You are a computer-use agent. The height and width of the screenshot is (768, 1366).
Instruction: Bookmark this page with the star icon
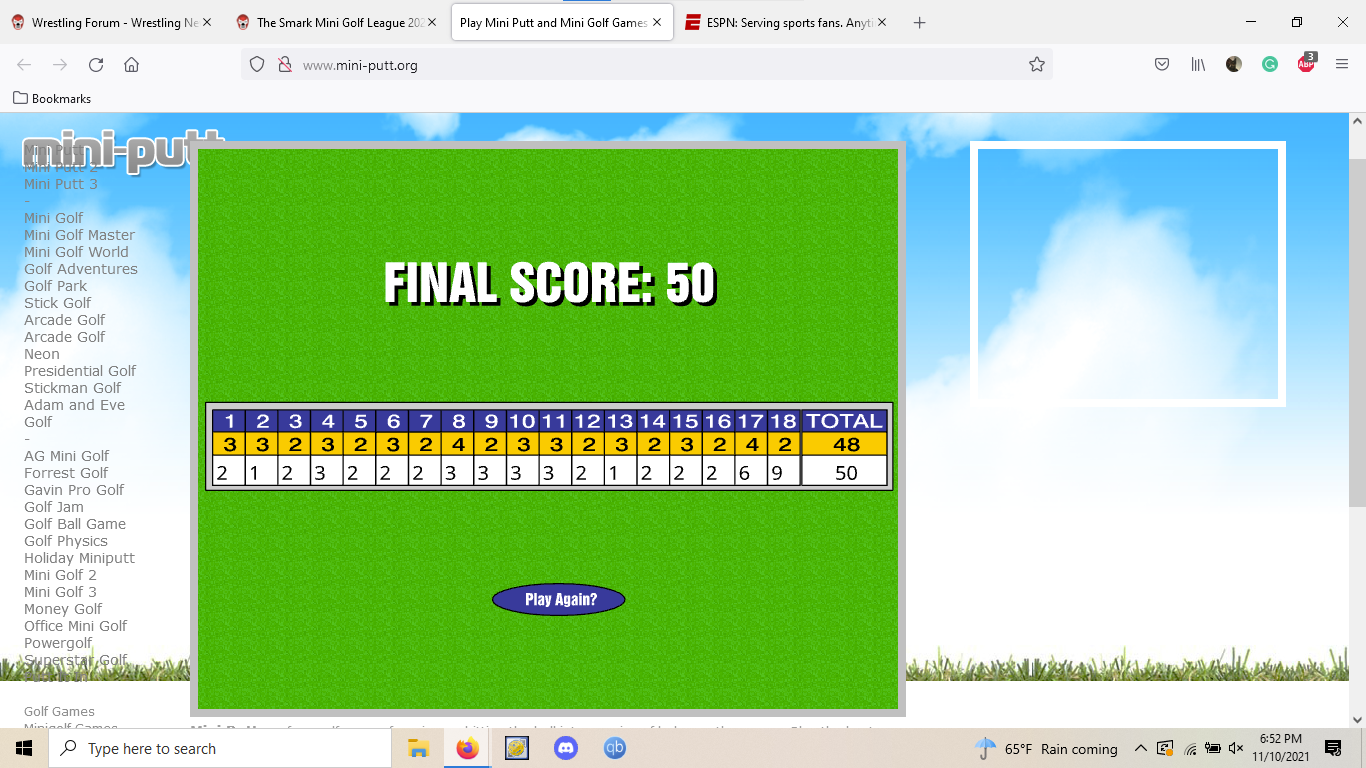coord(1037,65)
